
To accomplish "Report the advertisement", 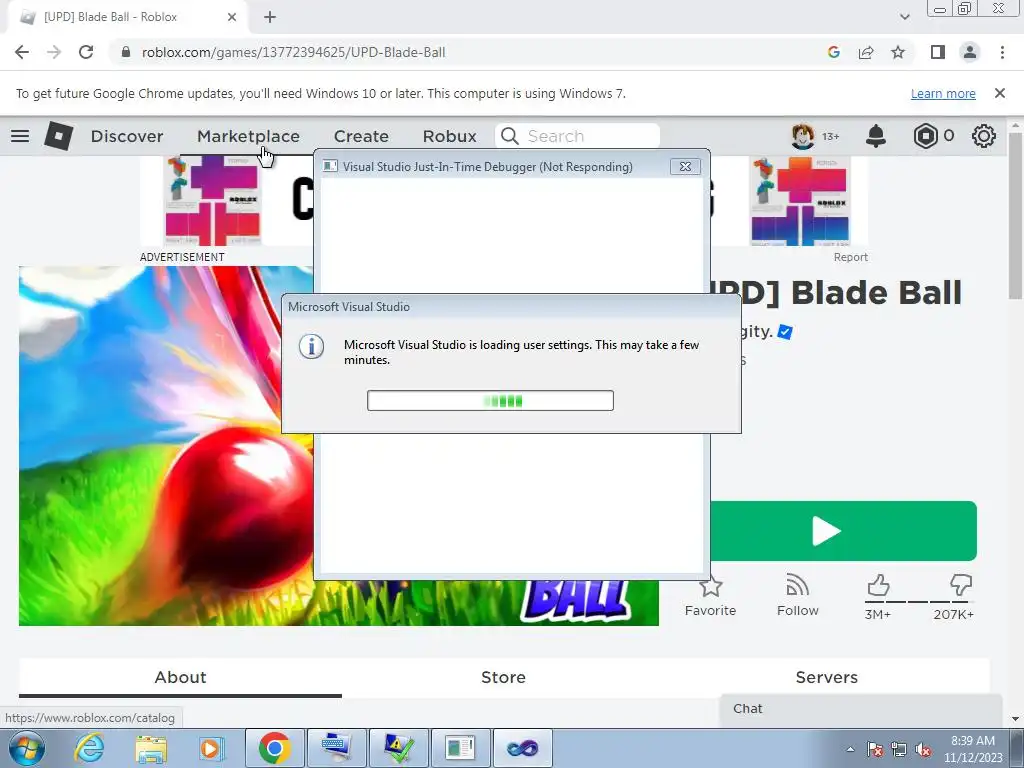I will click(850, 257).
